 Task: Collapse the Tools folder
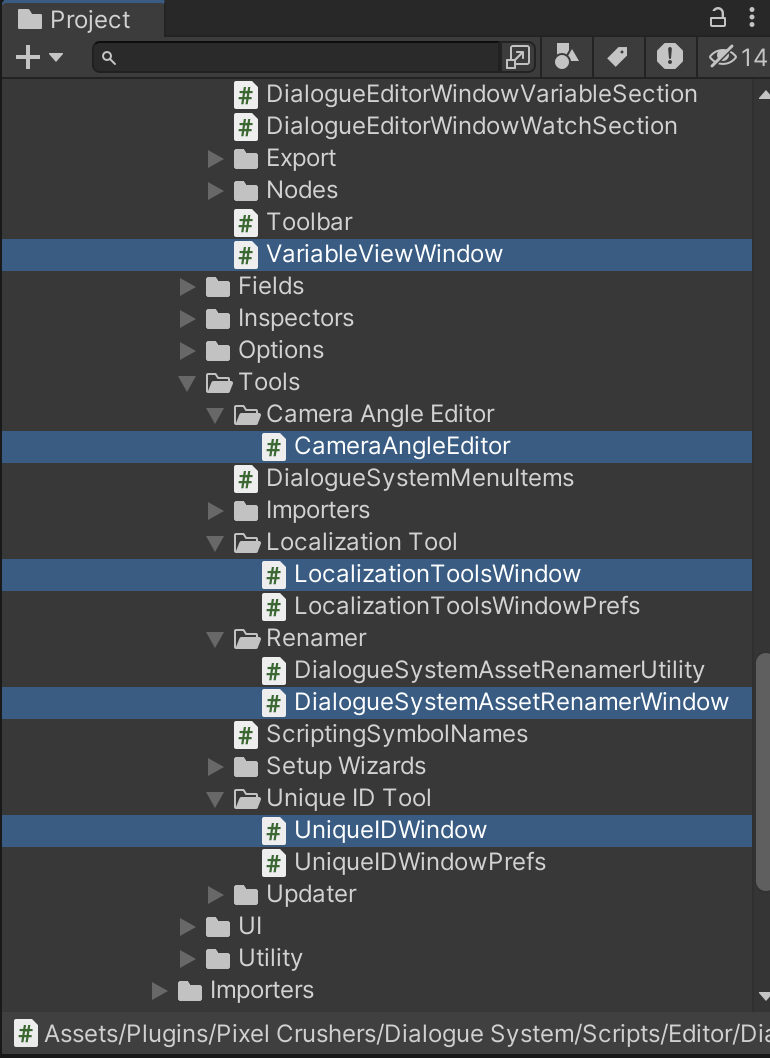click(x=188, y=383)
